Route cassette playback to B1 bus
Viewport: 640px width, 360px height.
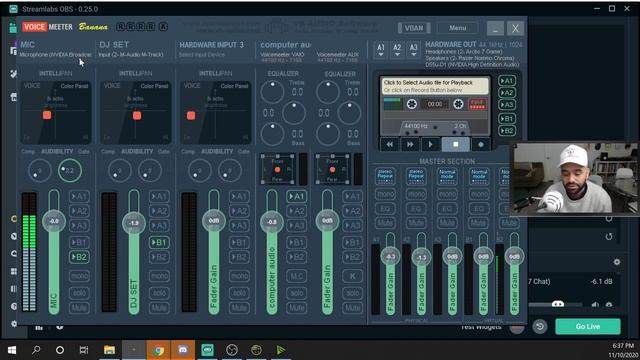(507, 119)
